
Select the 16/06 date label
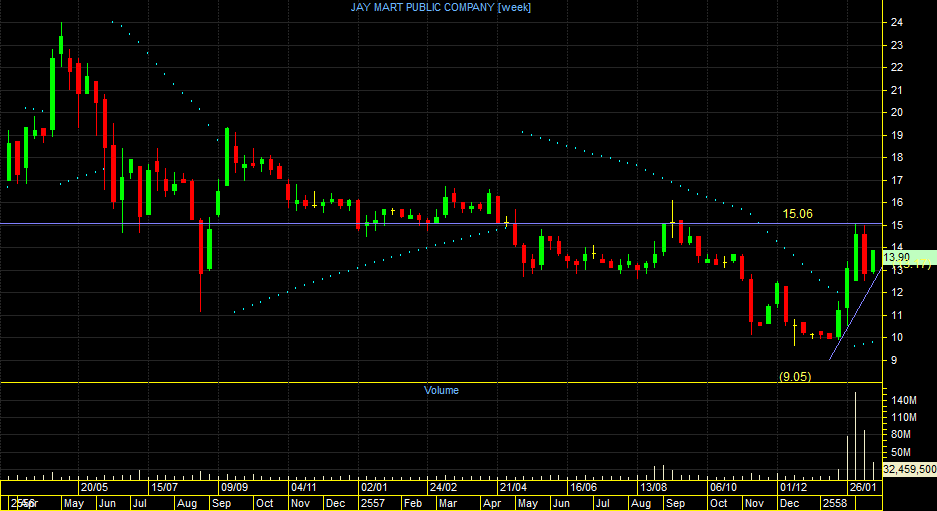[584, 487]
